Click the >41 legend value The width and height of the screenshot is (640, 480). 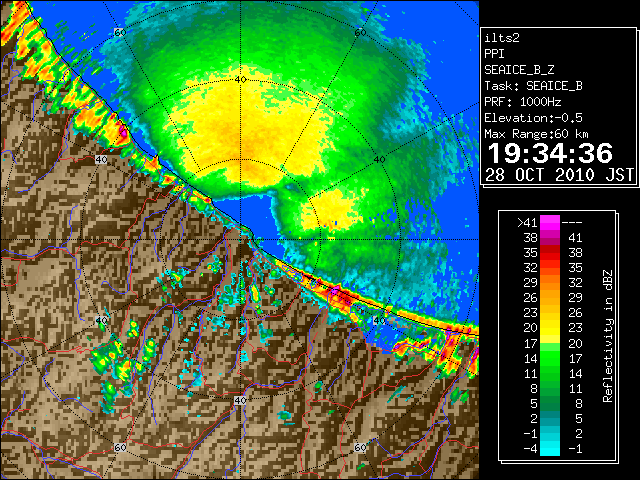click(527, 223)
